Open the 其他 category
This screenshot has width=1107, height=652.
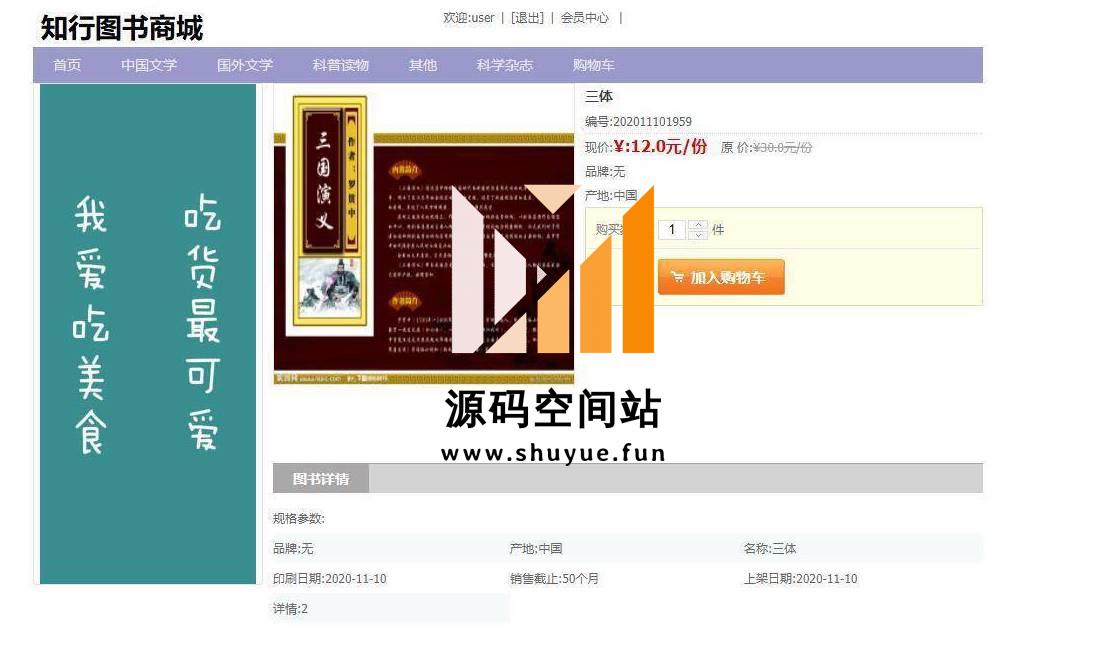423,65
